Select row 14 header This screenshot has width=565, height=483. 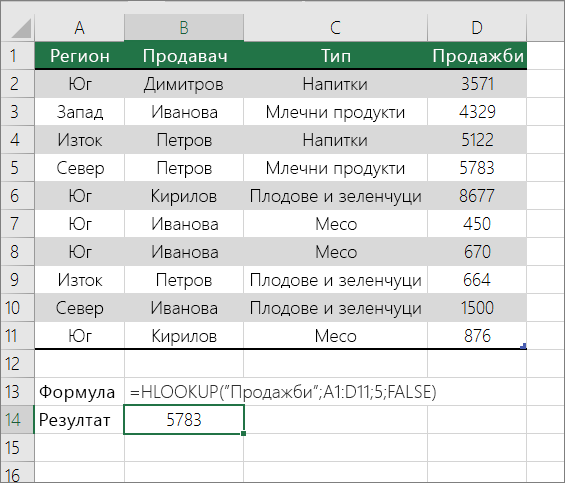pos(17,420)
